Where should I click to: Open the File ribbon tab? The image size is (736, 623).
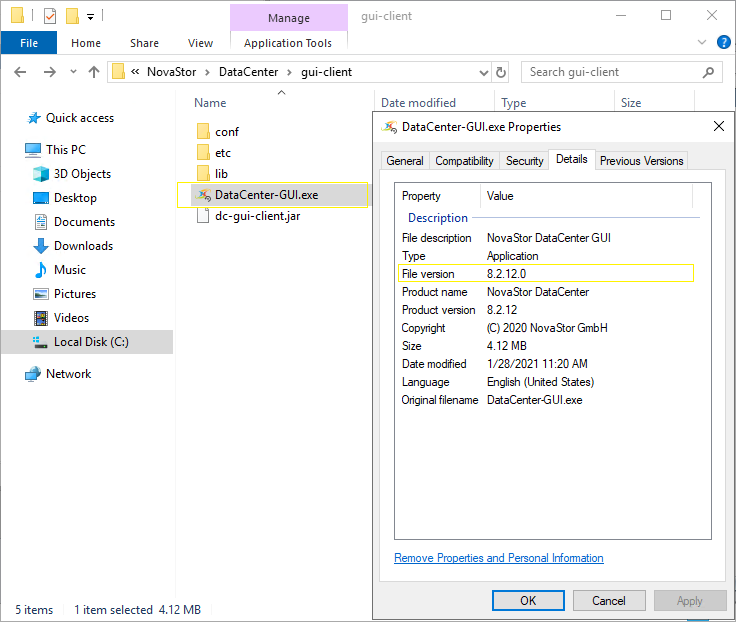[x=29, y=43]
